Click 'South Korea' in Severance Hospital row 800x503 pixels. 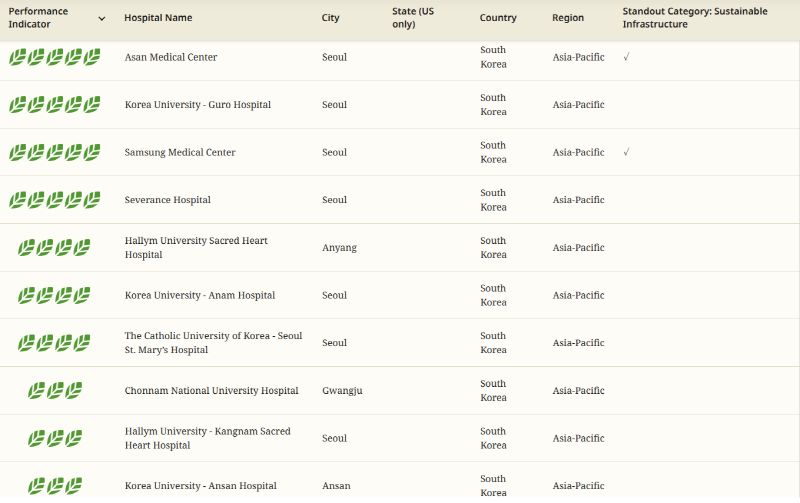493,200
